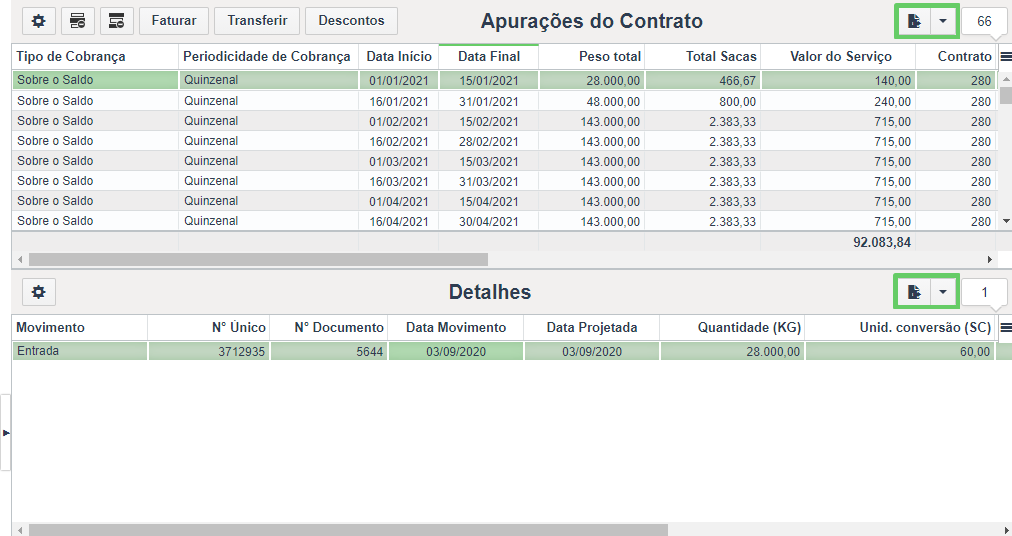This screenshot has height=536, width=1012.
Task: Click the N° Documento column header
Action: [x=329, y=327]
